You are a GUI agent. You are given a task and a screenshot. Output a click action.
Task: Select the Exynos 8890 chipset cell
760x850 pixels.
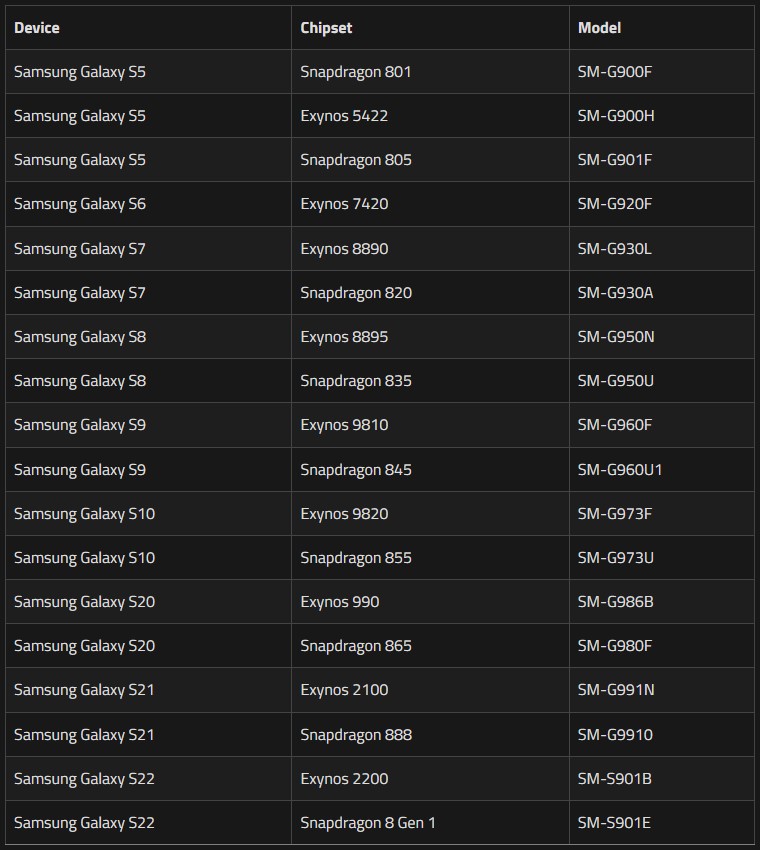(x=344, y=248)
